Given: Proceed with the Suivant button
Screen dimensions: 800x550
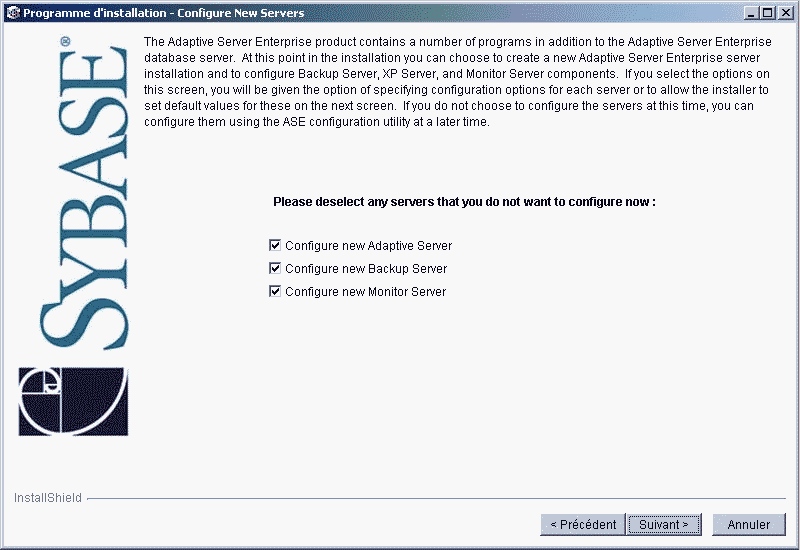Looking at the screenshot, I should coord(664,524).
